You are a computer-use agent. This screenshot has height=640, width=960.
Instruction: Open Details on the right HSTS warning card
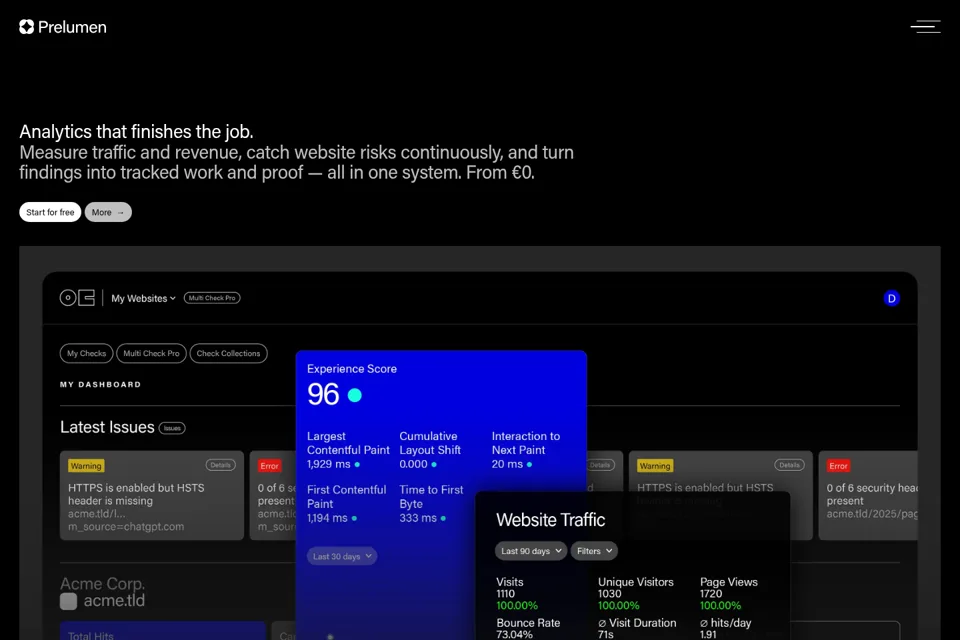[789, 465]
